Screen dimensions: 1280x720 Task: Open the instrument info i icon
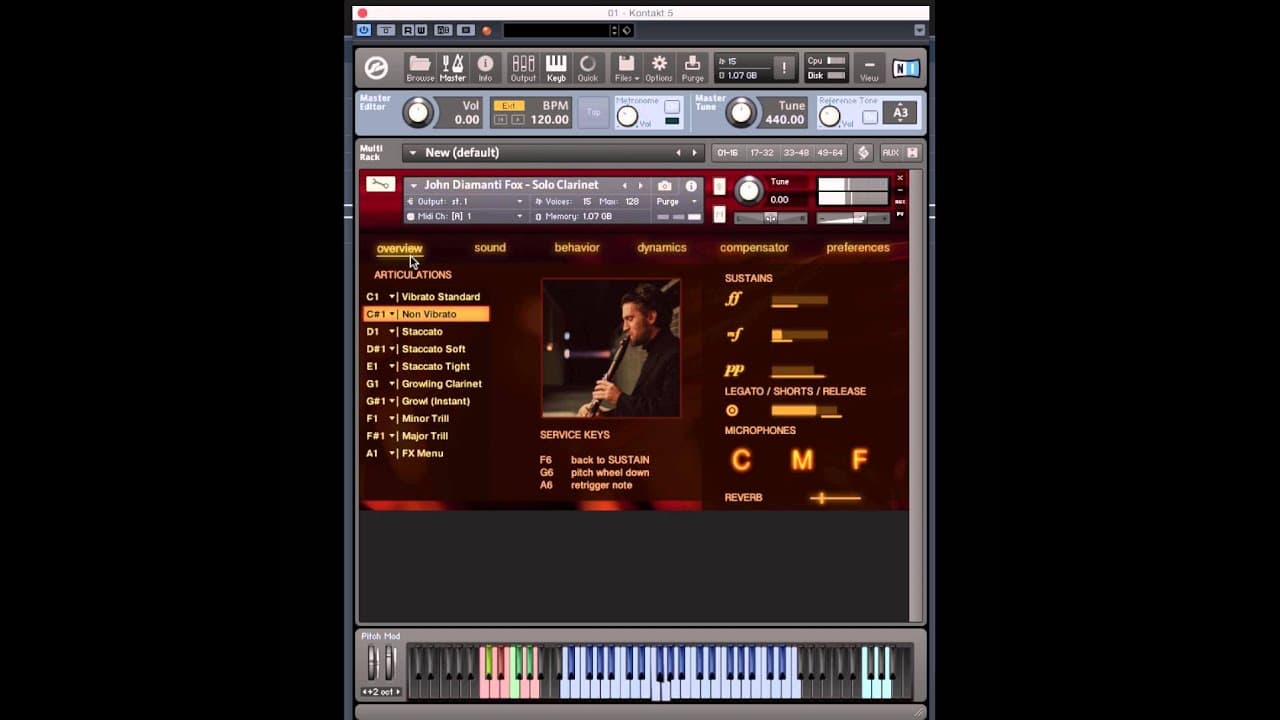[691, 186]
